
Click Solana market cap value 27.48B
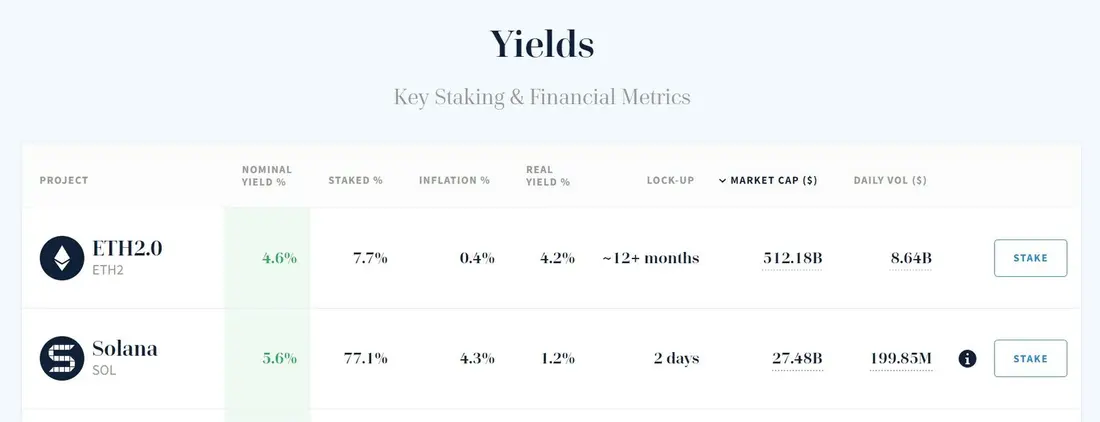point(797,358)
